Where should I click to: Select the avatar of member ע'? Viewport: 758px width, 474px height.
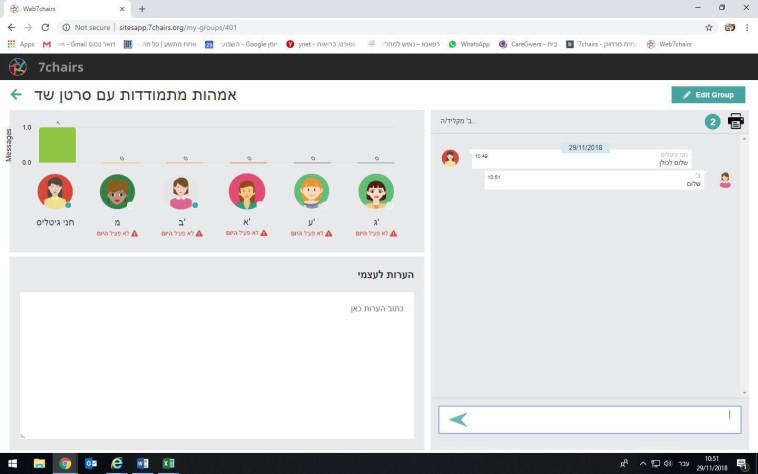(x=311, y=191)
